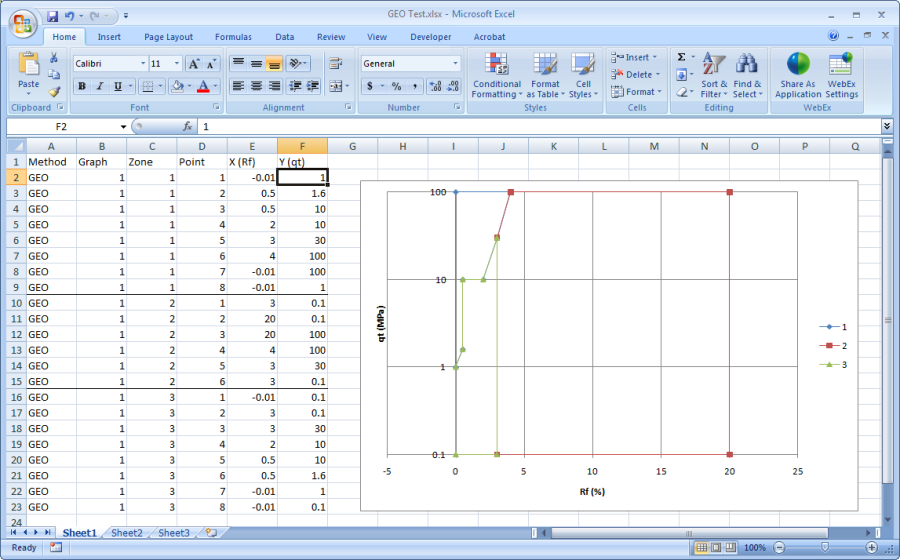The height and width of the screenshot is (560, 900).
Task: Open the Name Box dropdown arrow
Action: click(x=124, y=127)
